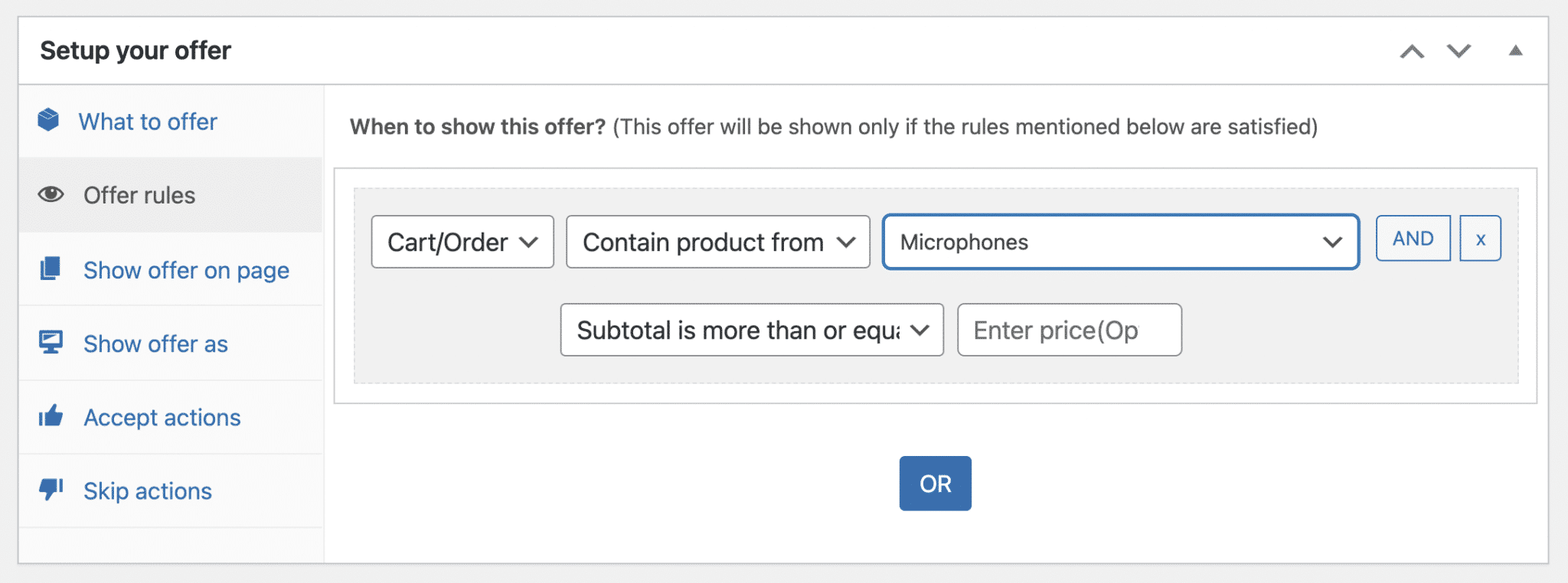Viewport: 1568px width, 583px height.
Task: Click the AND button next to the rule
Action: pyautogui.click(x=1412, y=238)
